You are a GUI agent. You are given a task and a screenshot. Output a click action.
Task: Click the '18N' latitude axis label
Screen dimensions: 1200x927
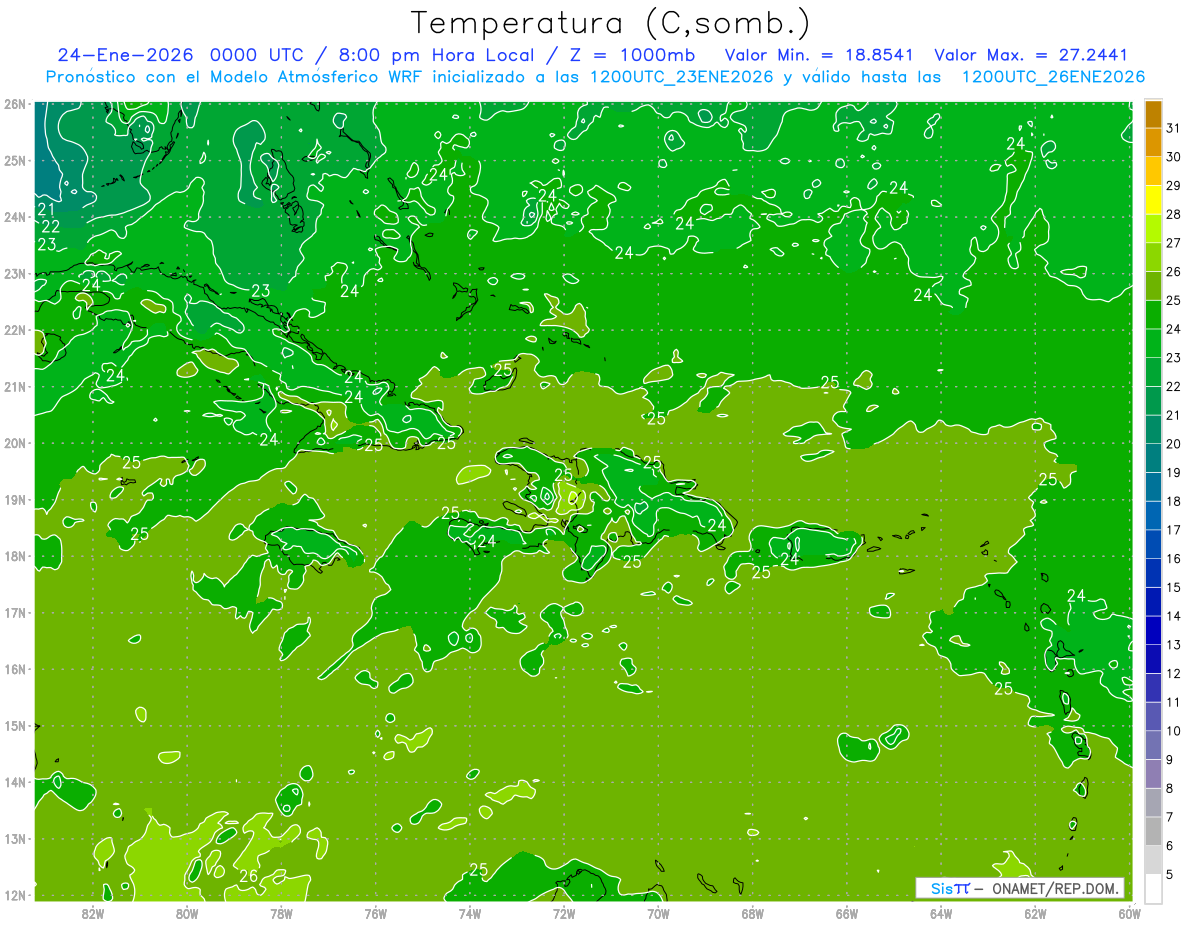point(15,556)
